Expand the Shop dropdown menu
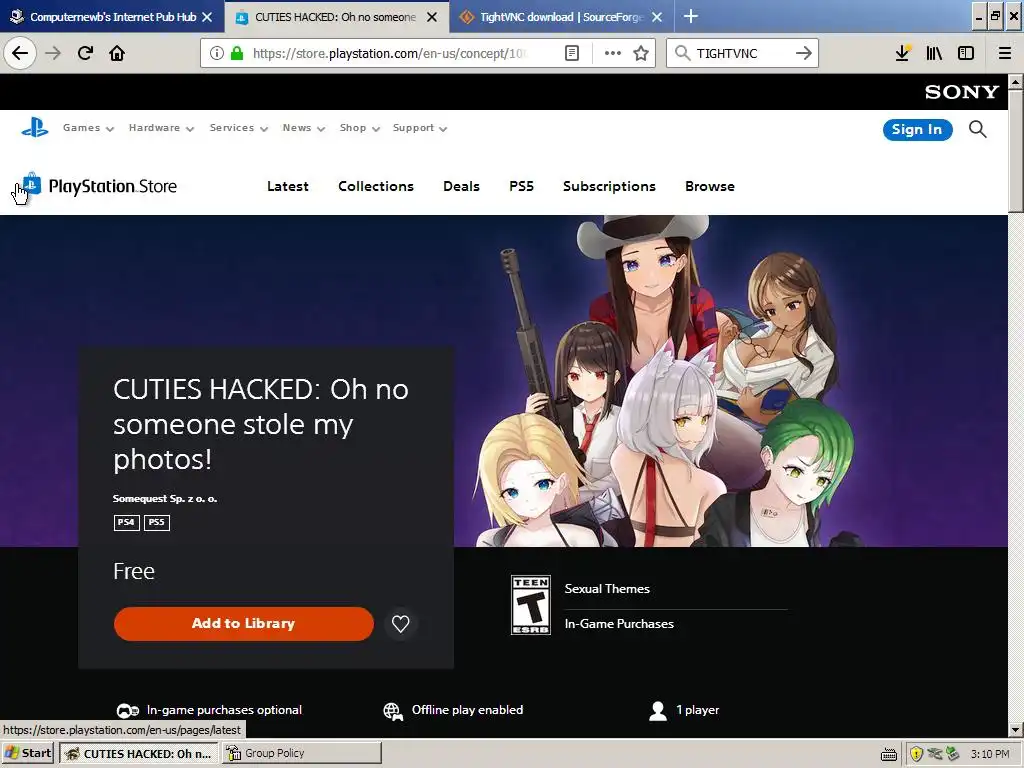The image size is (1024, 768). pyautogui.click(x=359, y=128)
